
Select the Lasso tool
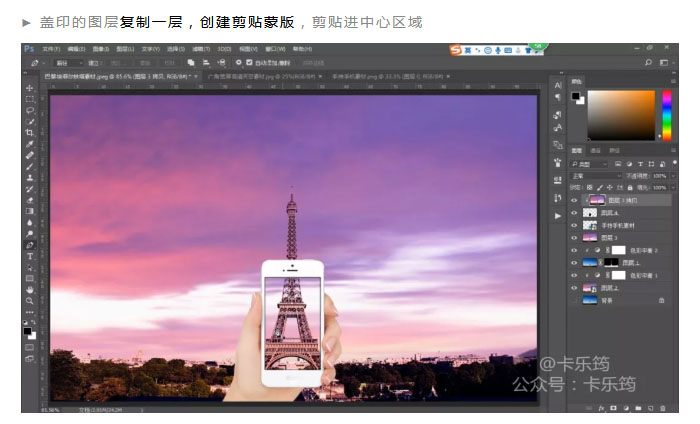(x=30, y=110)
